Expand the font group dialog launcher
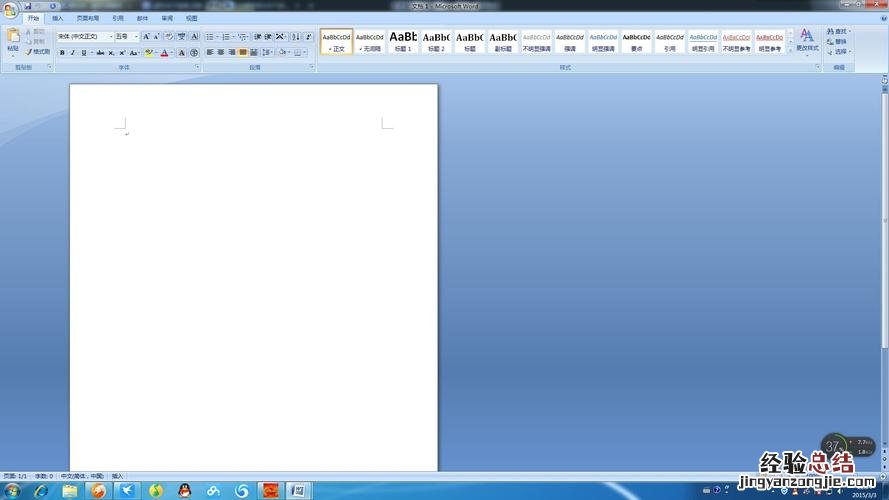This screenshot has height=500, width=889. pyautogui.click(x=195, y=68)
